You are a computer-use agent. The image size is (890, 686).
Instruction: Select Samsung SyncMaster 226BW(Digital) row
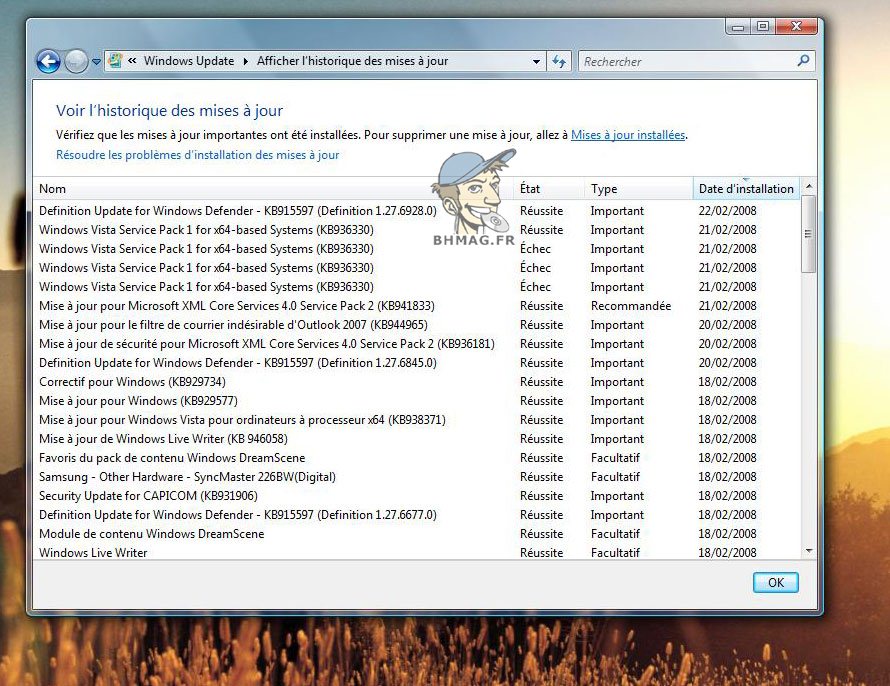[x=417, y=477]
